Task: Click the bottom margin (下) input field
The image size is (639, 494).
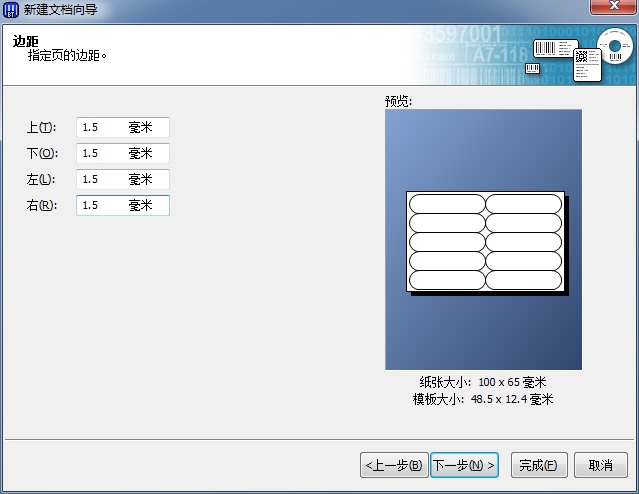Action: point(122,154)
